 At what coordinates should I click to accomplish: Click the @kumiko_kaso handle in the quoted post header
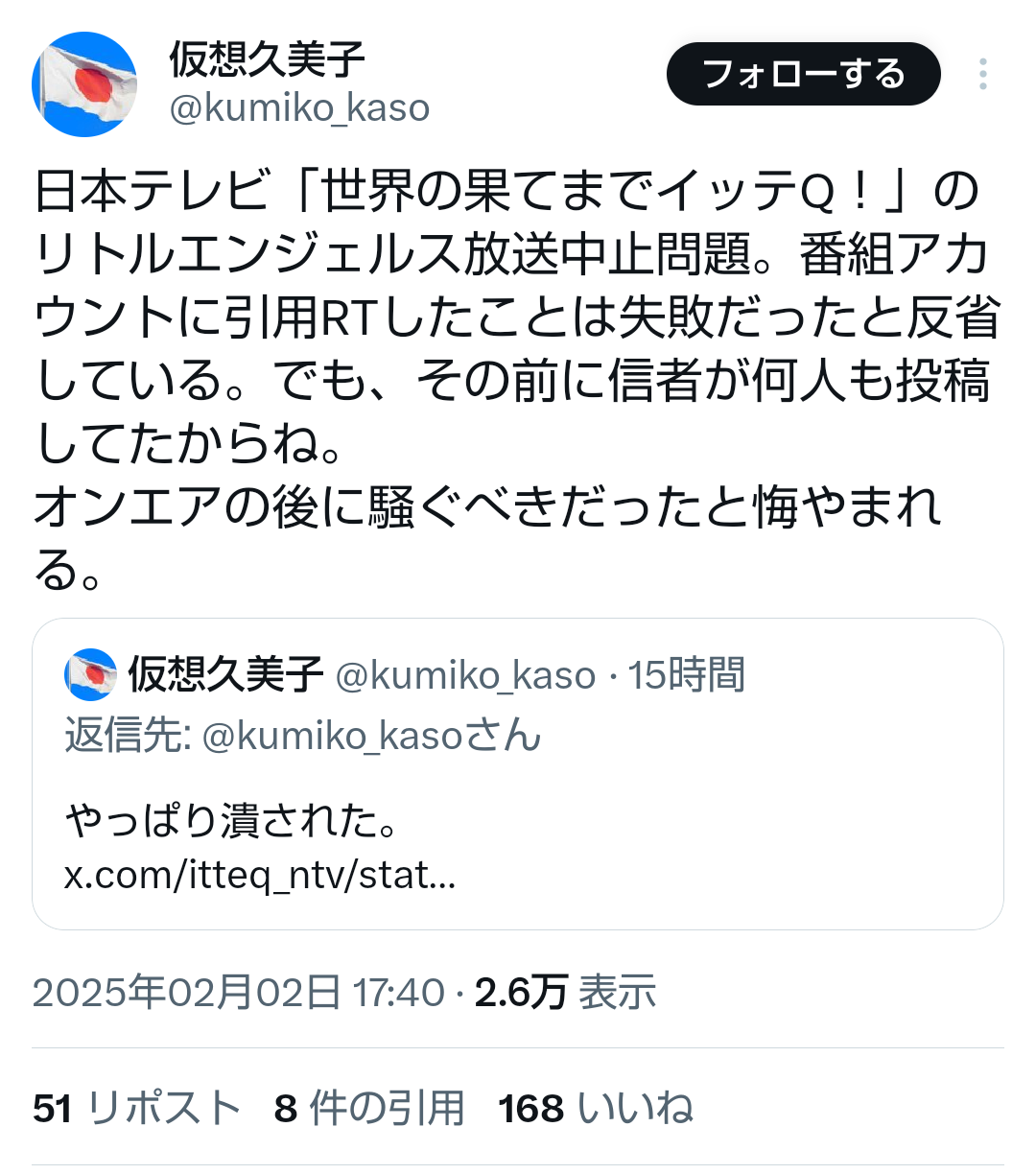(x=465, y=675)
